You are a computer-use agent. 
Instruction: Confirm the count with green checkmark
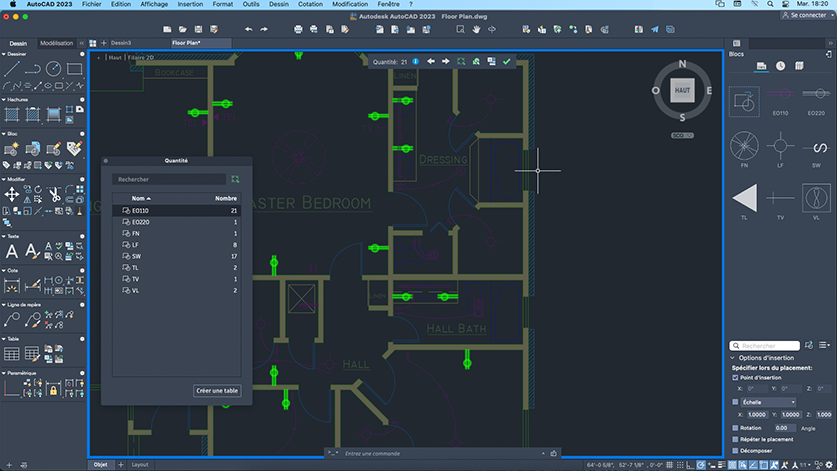507,62
